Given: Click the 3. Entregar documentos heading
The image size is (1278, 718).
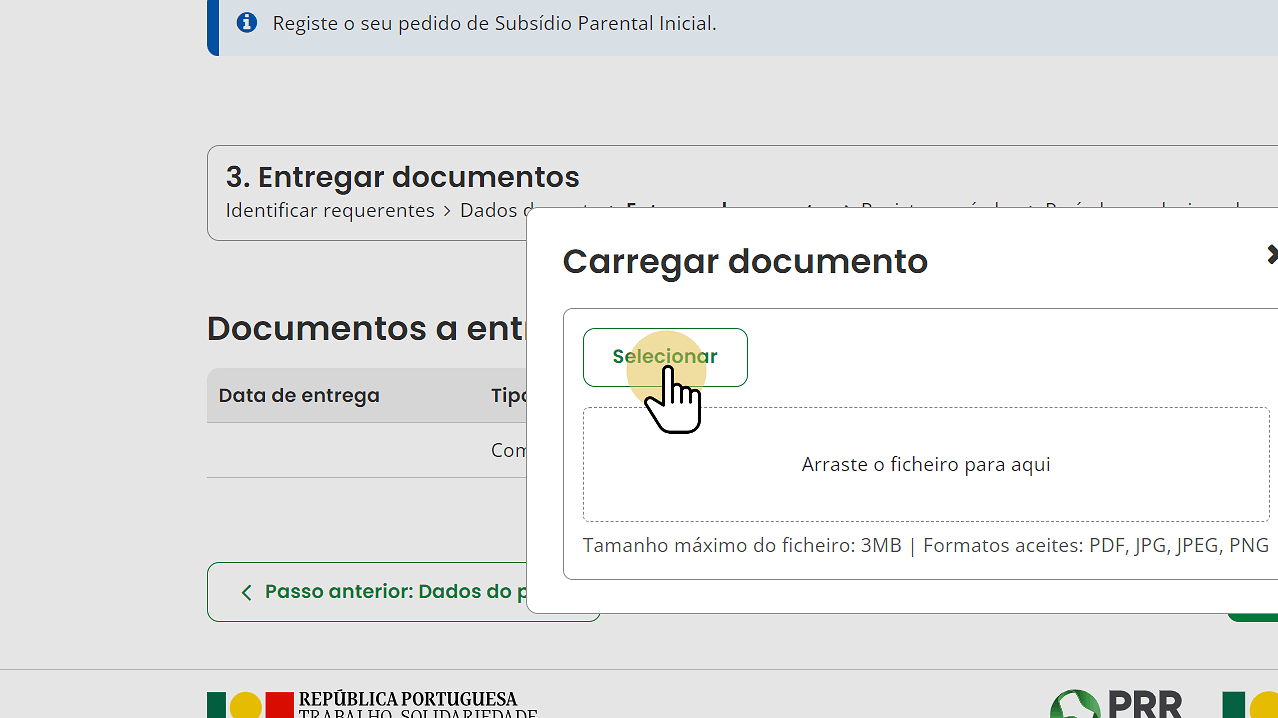Looking at the screenshot, I should click(x=402, y=177).
